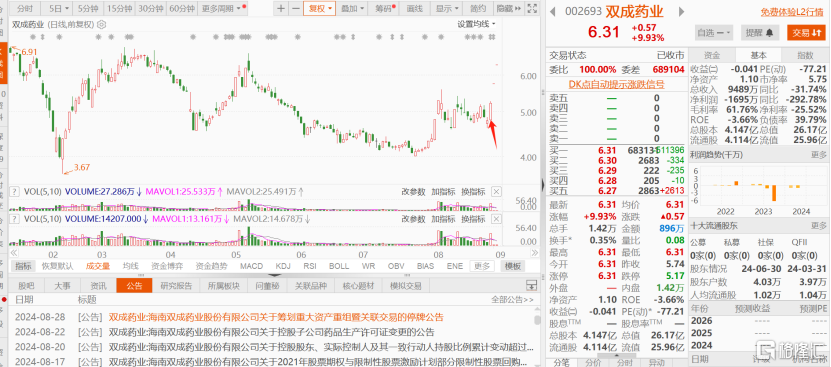
Task: Open help for first VOL indicator
Action: [x=15, y=192]
